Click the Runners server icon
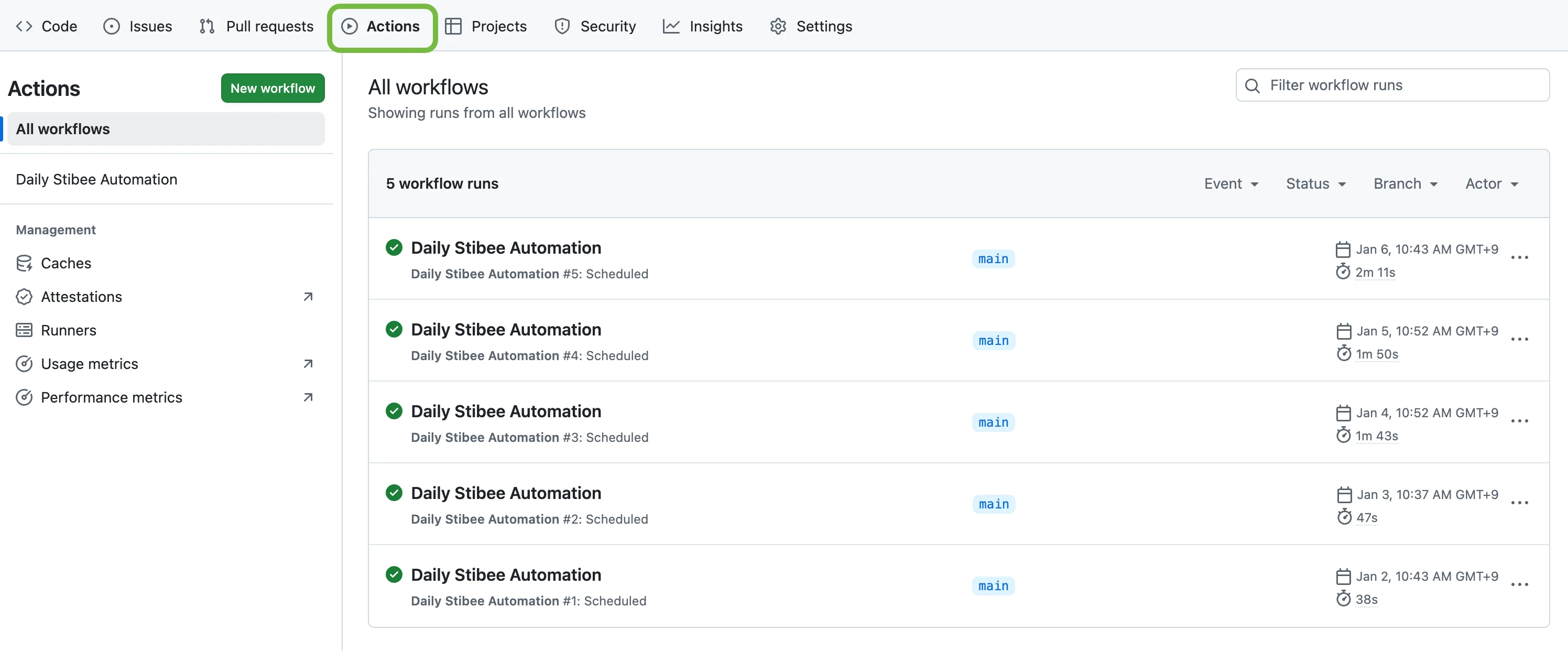Screen dimensions: 1568x651 click(x=24, y=330)
